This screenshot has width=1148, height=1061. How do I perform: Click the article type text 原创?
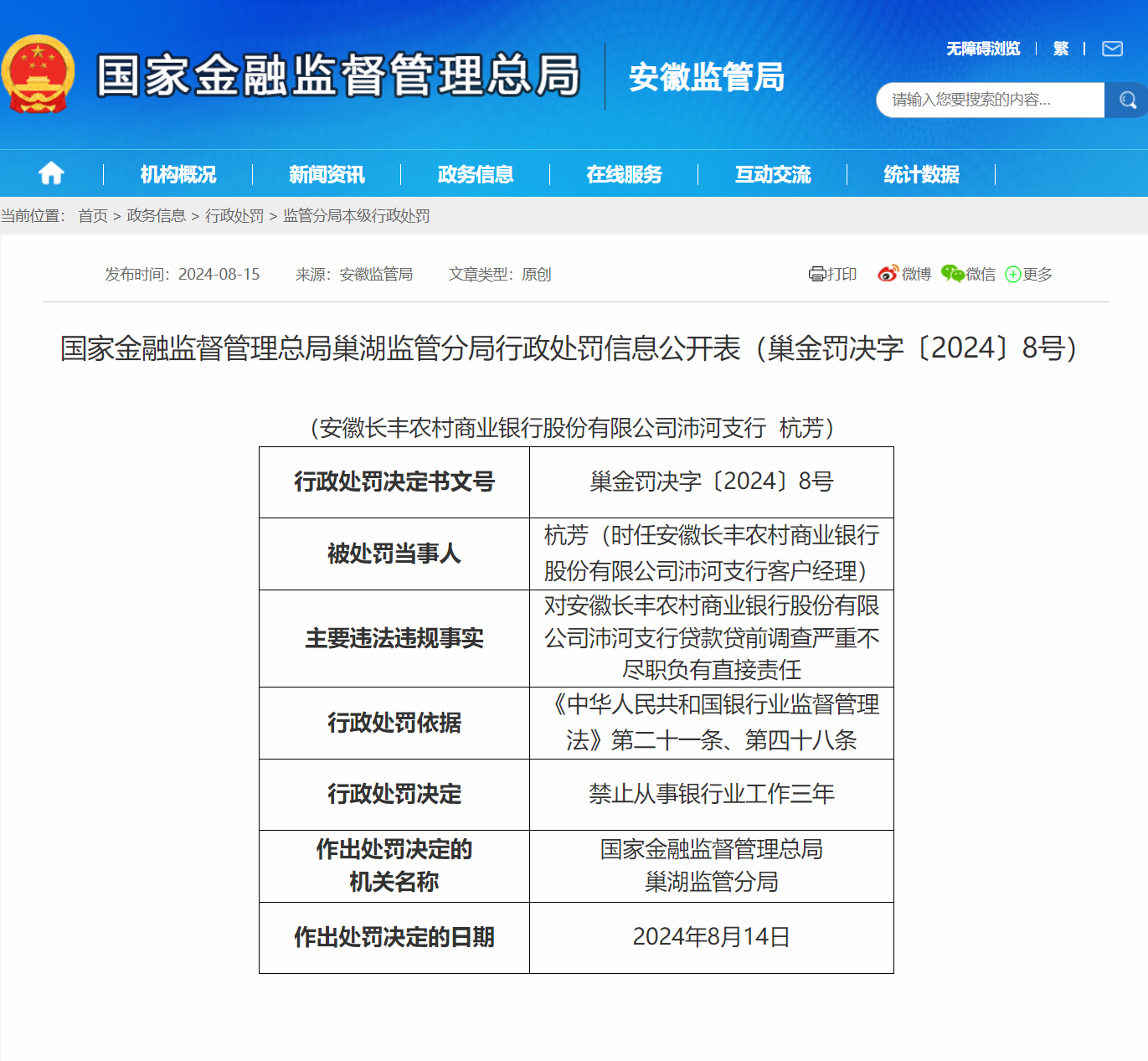537,275
